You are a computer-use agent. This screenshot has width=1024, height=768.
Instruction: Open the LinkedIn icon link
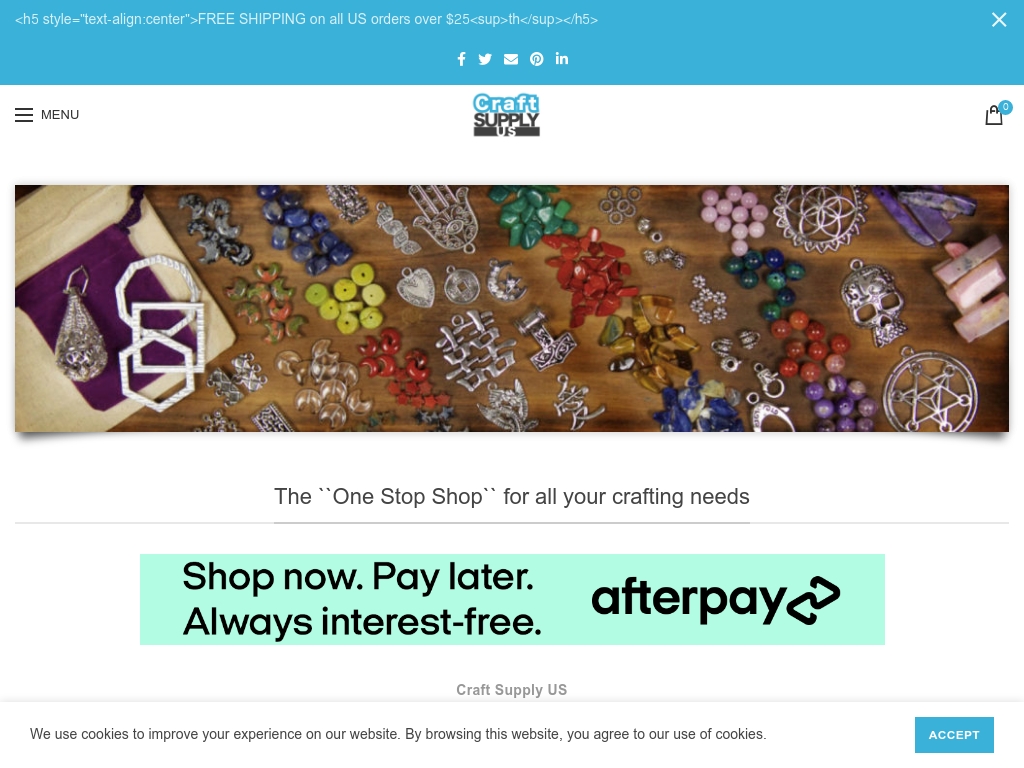point(562,59)
